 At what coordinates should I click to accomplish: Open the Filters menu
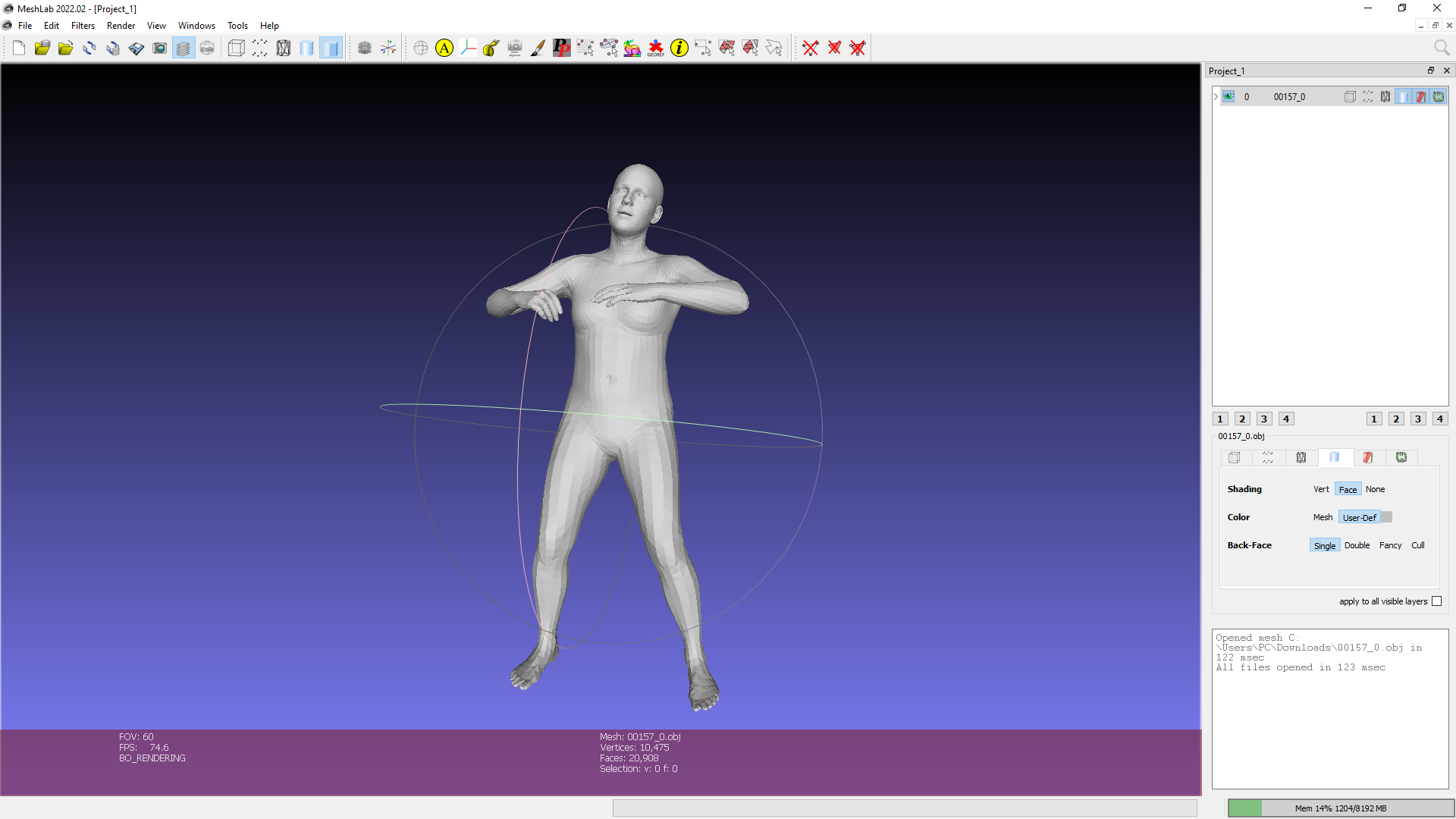pos(83,25)
